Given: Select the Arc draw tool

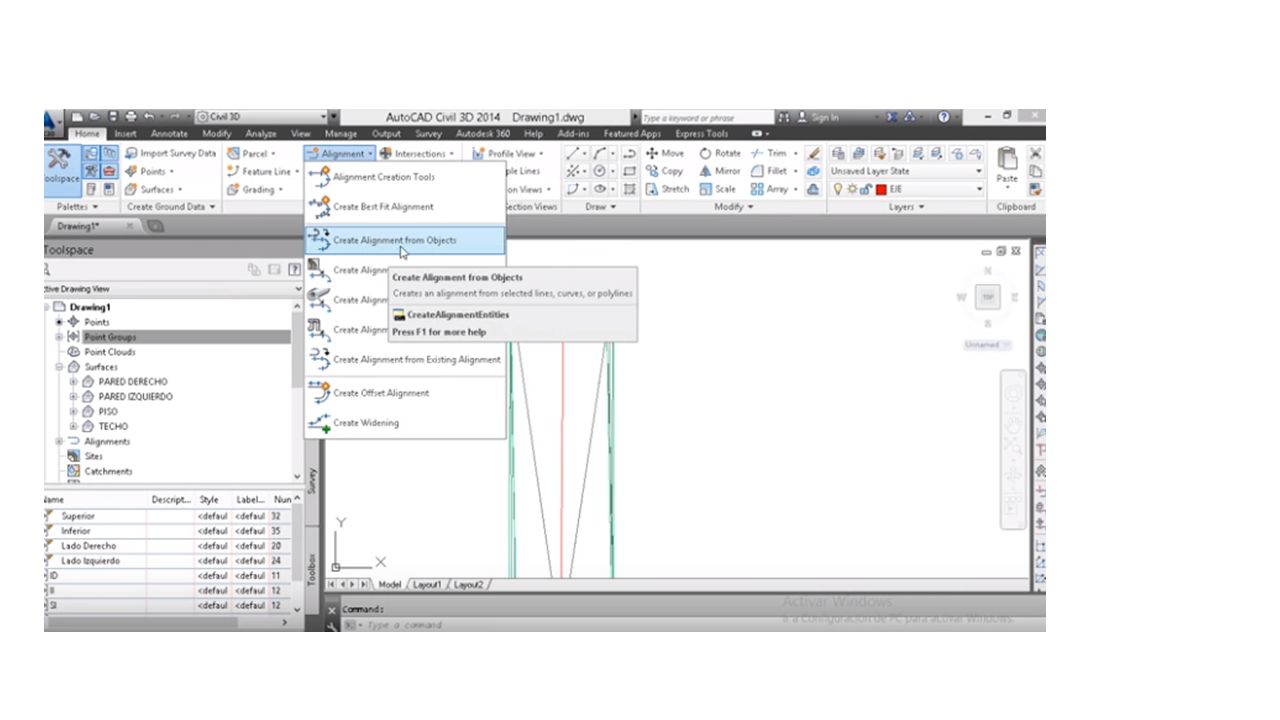Looking at the screenshot, I should [x=599, y=153].
